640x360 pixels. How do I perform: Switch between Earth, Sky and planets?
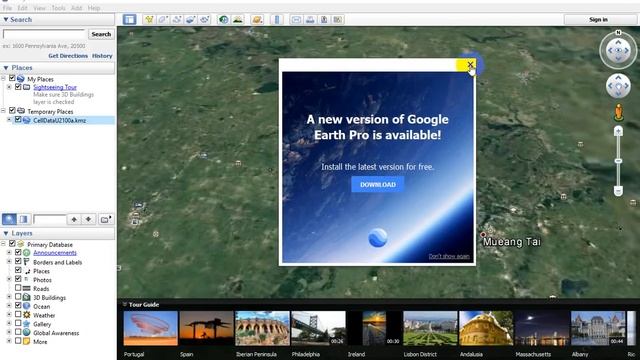[x=257, y=19]
